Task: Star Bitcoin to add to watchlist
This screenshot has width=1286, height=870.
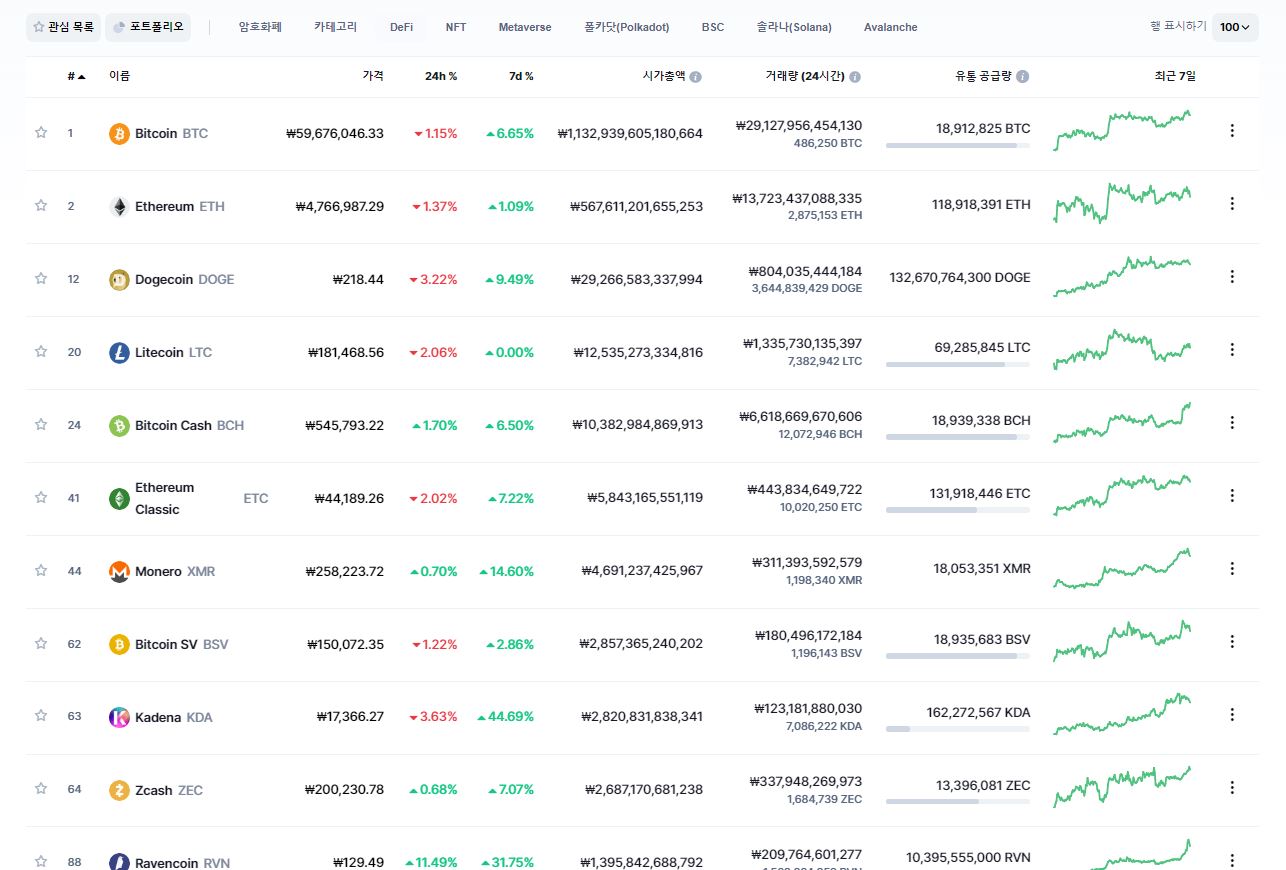Action: (x=41, y=132)
